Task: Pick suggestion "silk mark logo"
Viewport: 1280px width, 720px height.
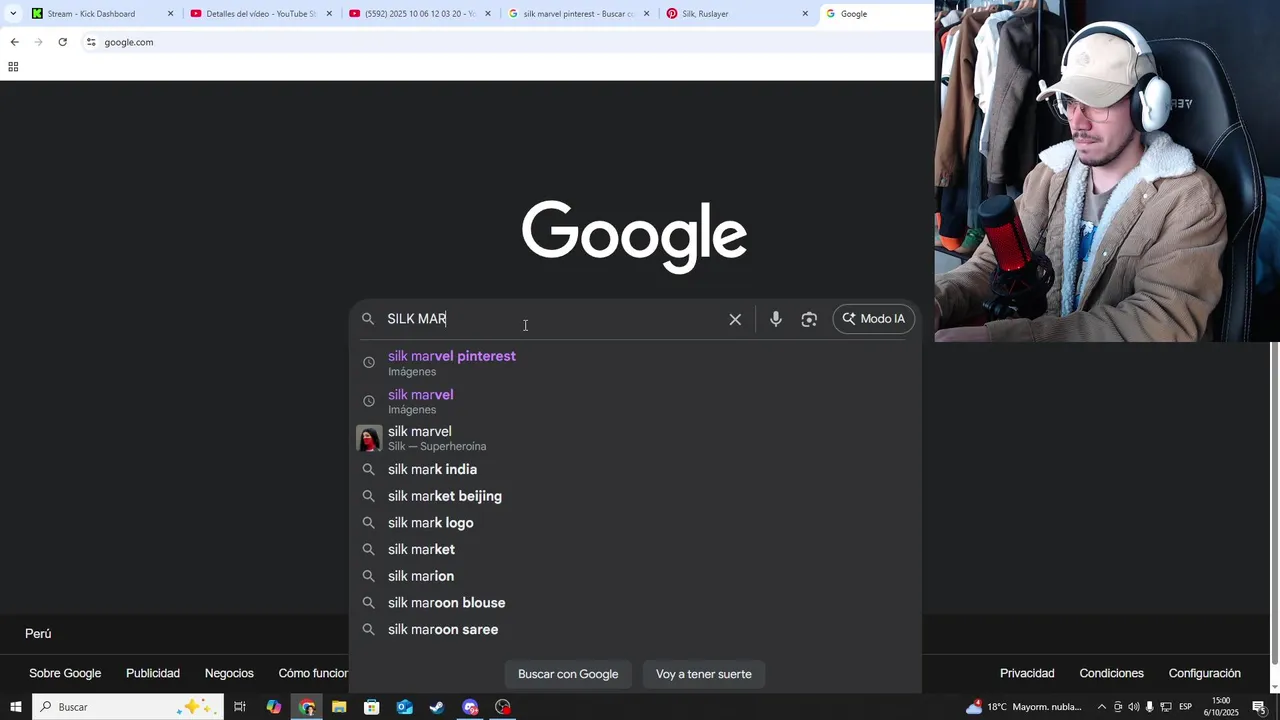Action: pyautogui.click(x=636, y=523)
